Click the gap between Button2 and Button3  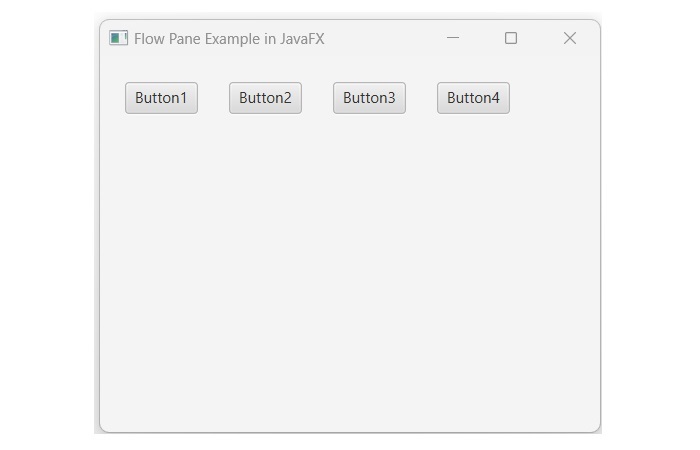click(317, 98)
